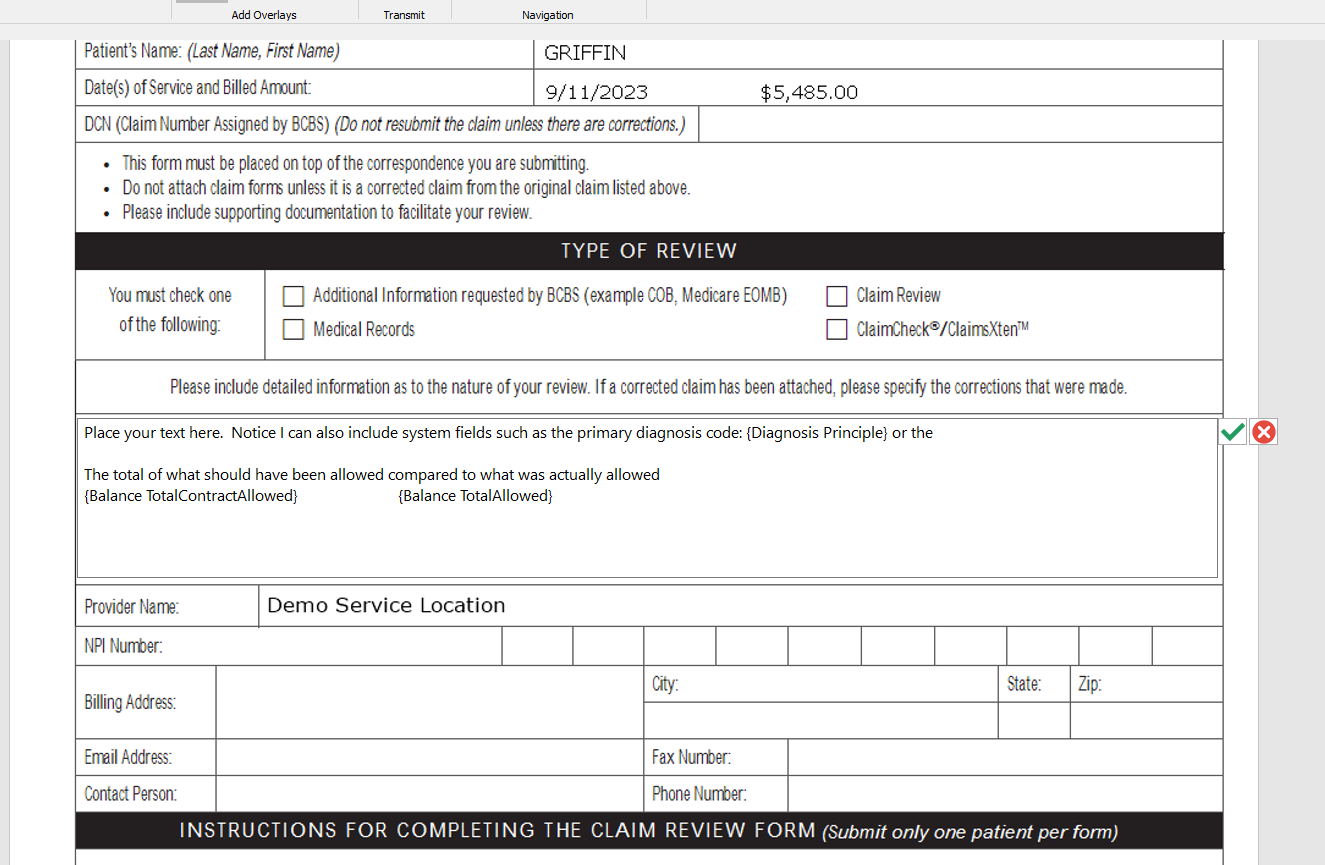1325x865 pixels.
Task: Click the Fax Number field
Action: tap(1005, 757)
